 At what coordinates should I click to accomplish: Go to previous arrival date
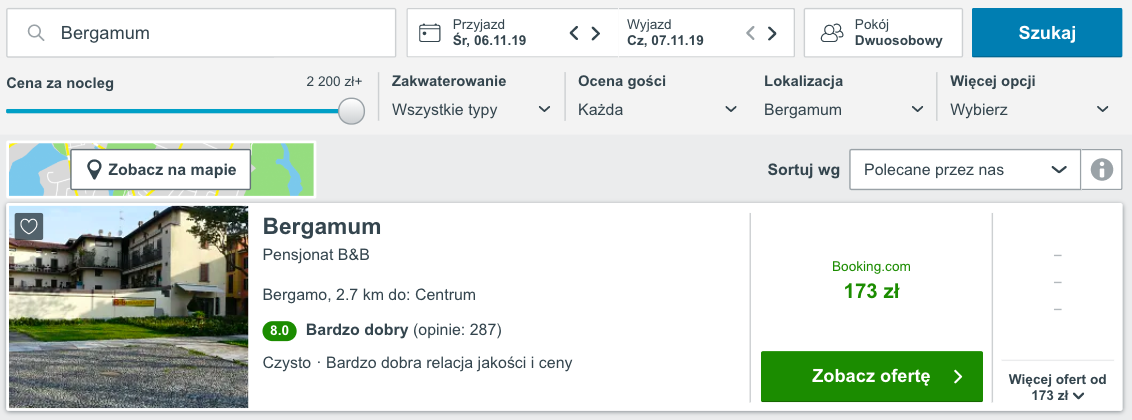point(574,33)
